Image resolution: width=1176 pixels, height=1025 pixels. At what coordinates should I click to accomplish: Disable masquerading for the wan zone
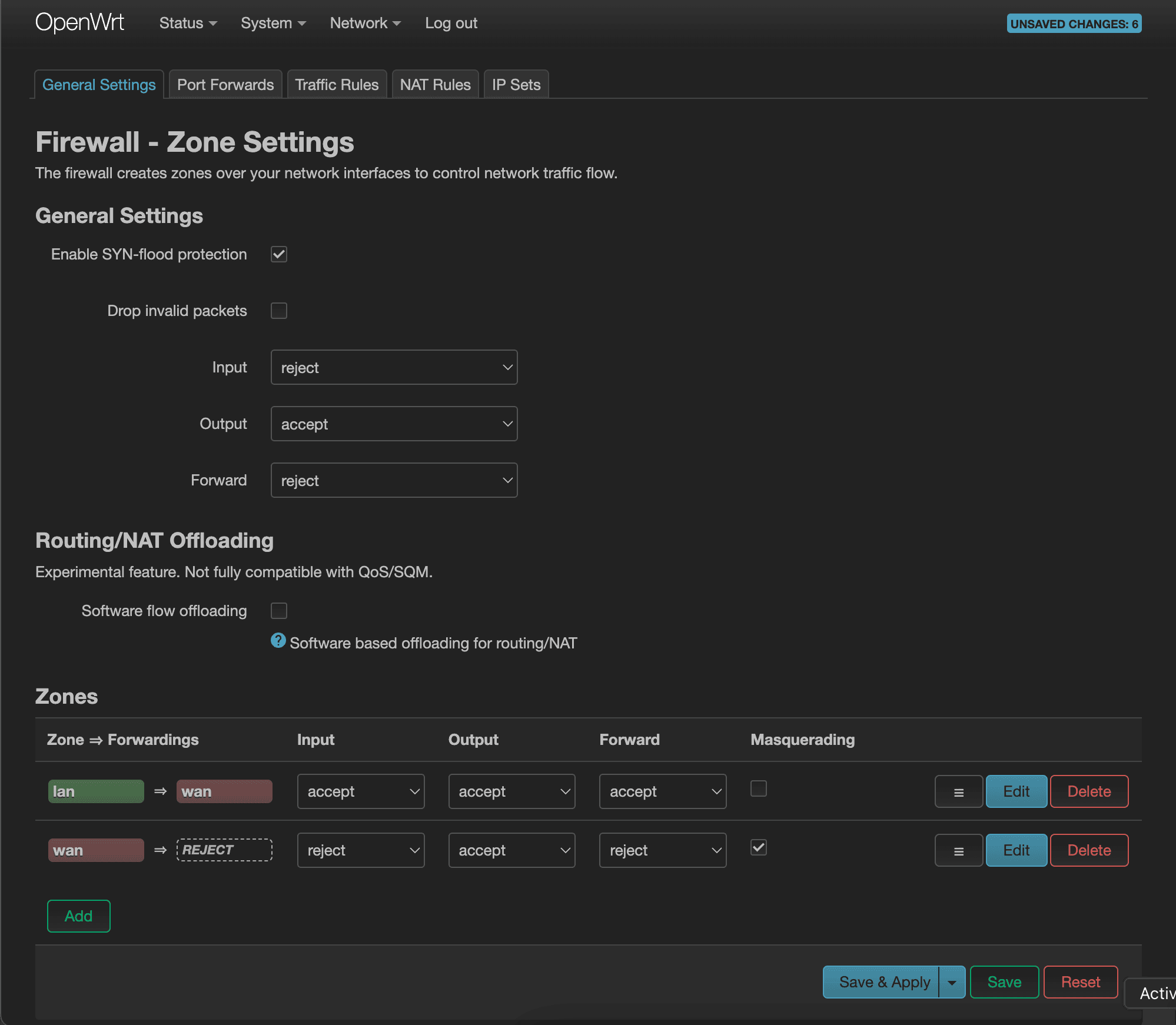coord(759,847)
